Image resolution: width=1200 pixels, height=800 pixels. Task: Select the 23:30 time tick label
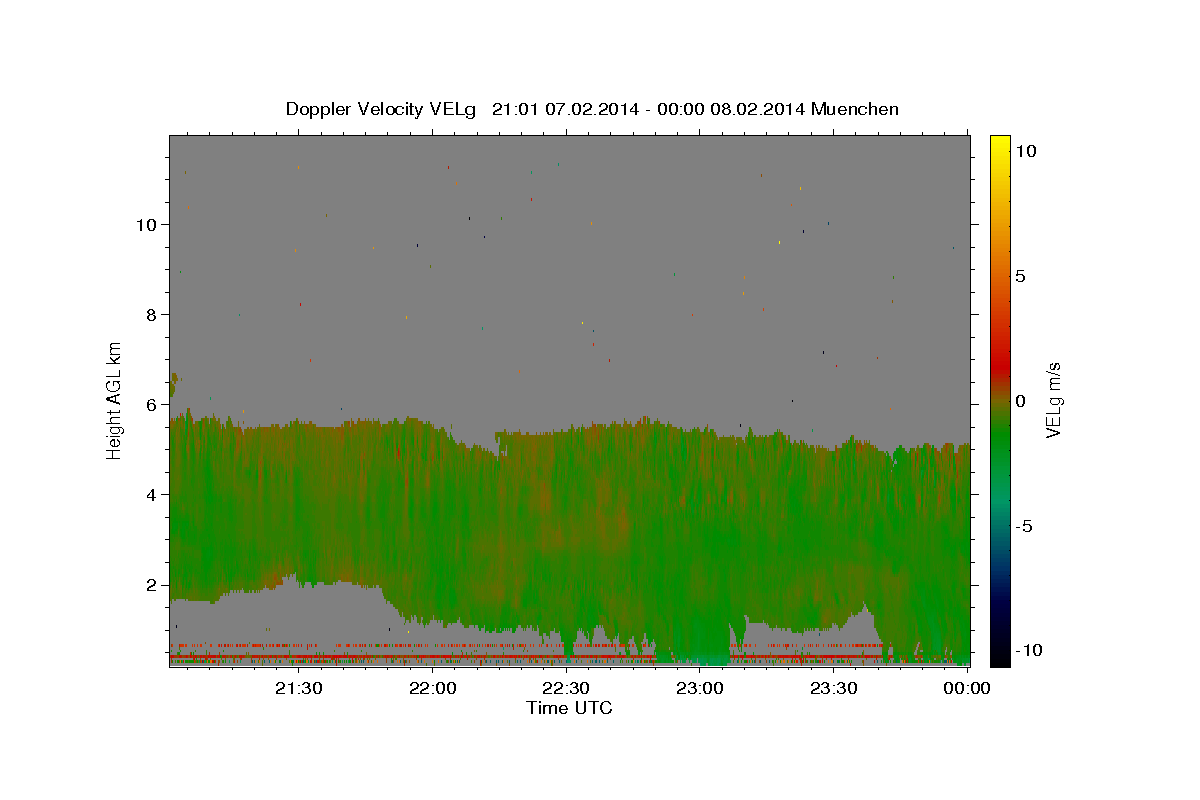(834, 687)
